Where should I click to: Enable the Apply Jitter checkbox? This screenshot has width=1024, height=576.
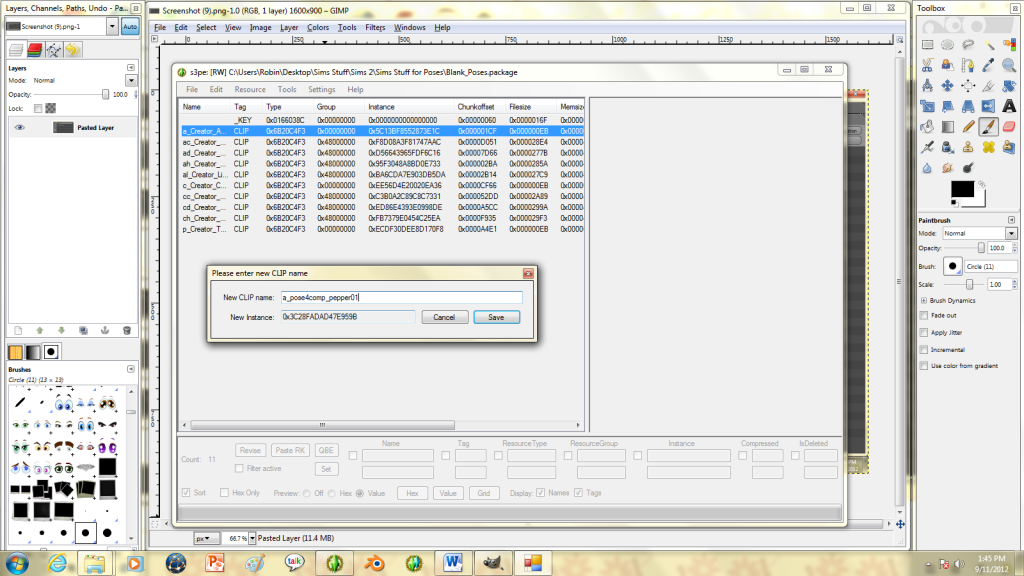coord(923,332)
